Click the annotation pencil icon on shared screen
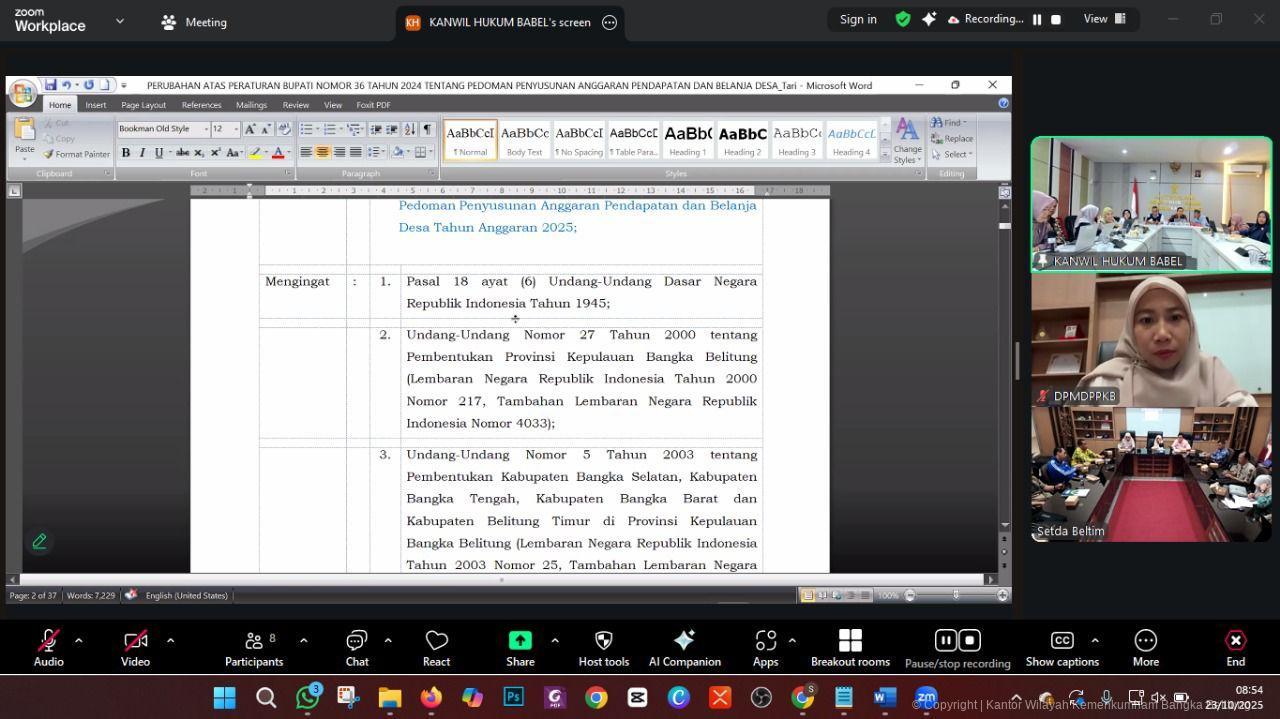Image resolution: width=1280 pixels, height=719 pixels. point(40,541)
